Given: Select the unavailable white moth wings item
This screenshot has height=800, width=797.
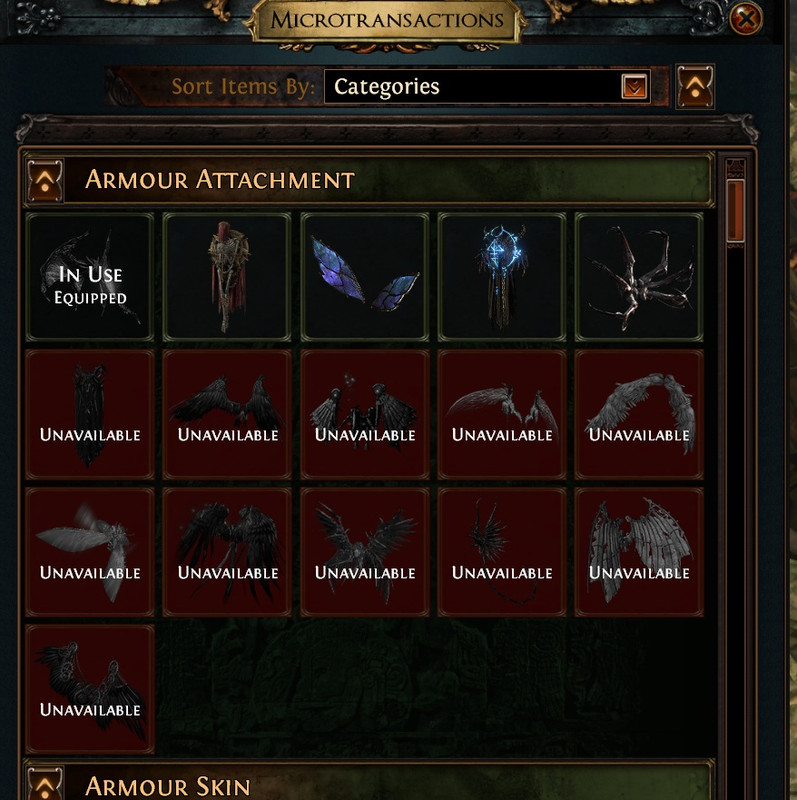Looking at the screenshot, I should click(90, 552).
